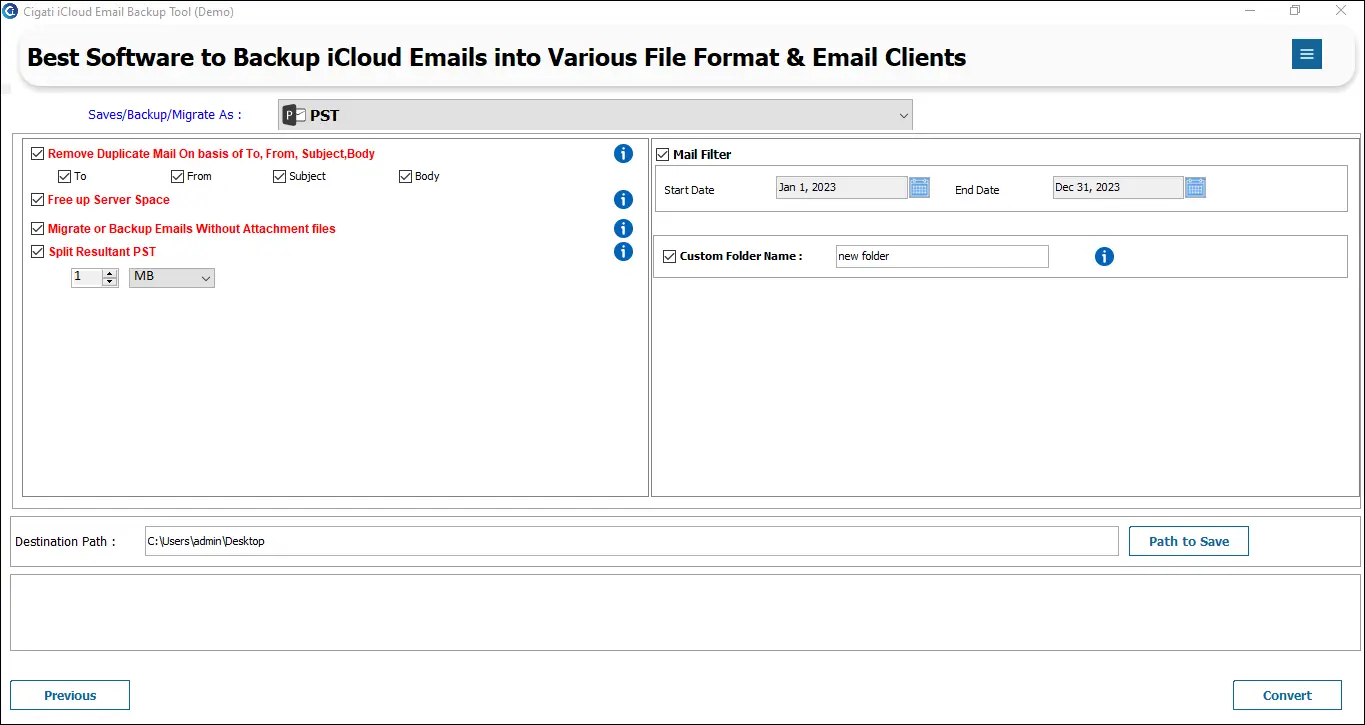Click the End Date field

click(x=1118, y=187)
